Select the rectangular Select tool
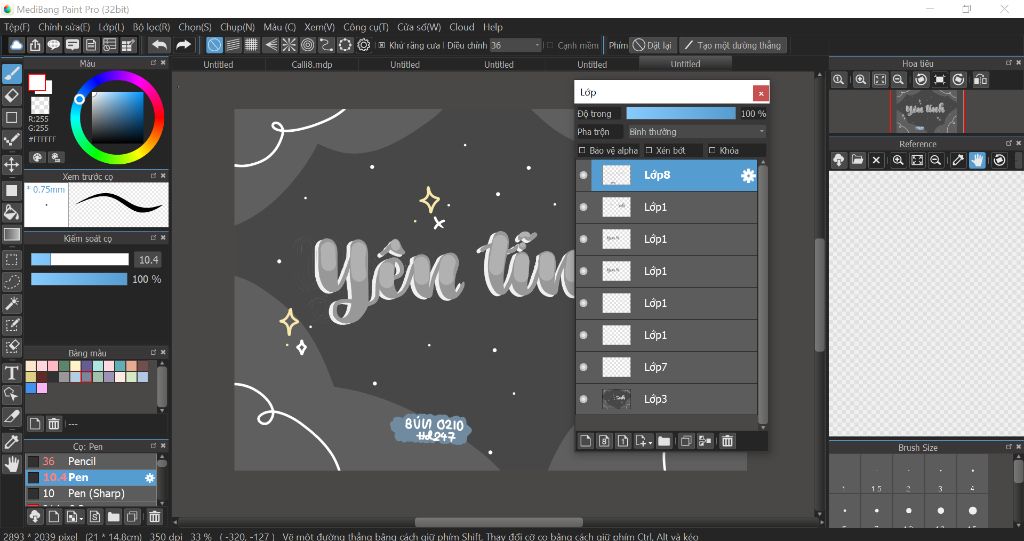The image size is (1024, 541). pos(12,259)
